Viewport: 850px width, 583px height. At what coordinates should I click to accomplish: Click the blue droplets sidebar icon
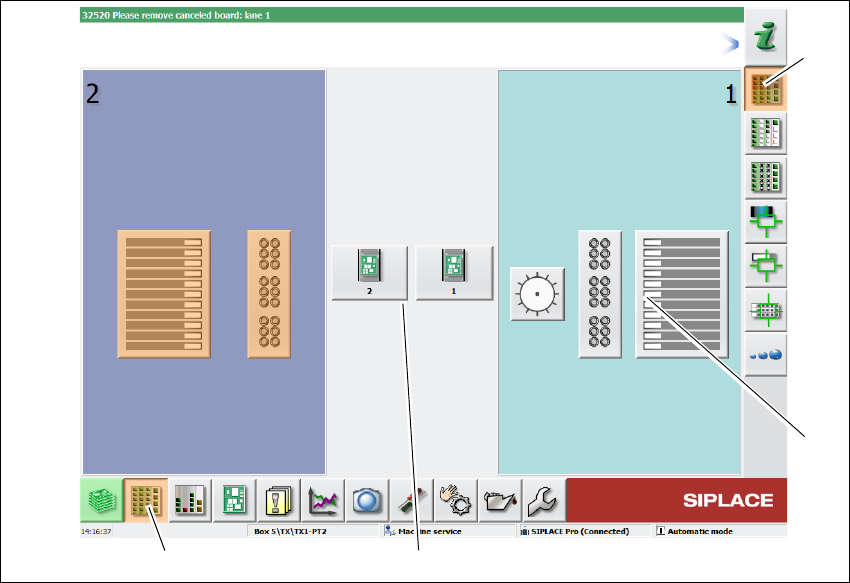pyautogui.click(x=765, y=355)
